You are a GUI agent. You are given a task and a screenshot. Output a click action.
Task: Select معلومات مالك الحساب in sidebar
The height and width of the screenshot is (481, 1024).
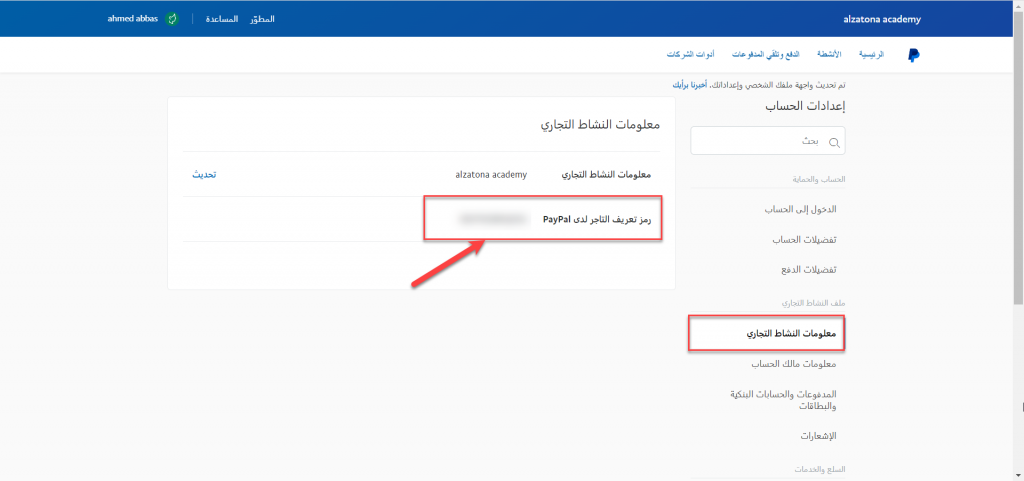click(794, 364)
